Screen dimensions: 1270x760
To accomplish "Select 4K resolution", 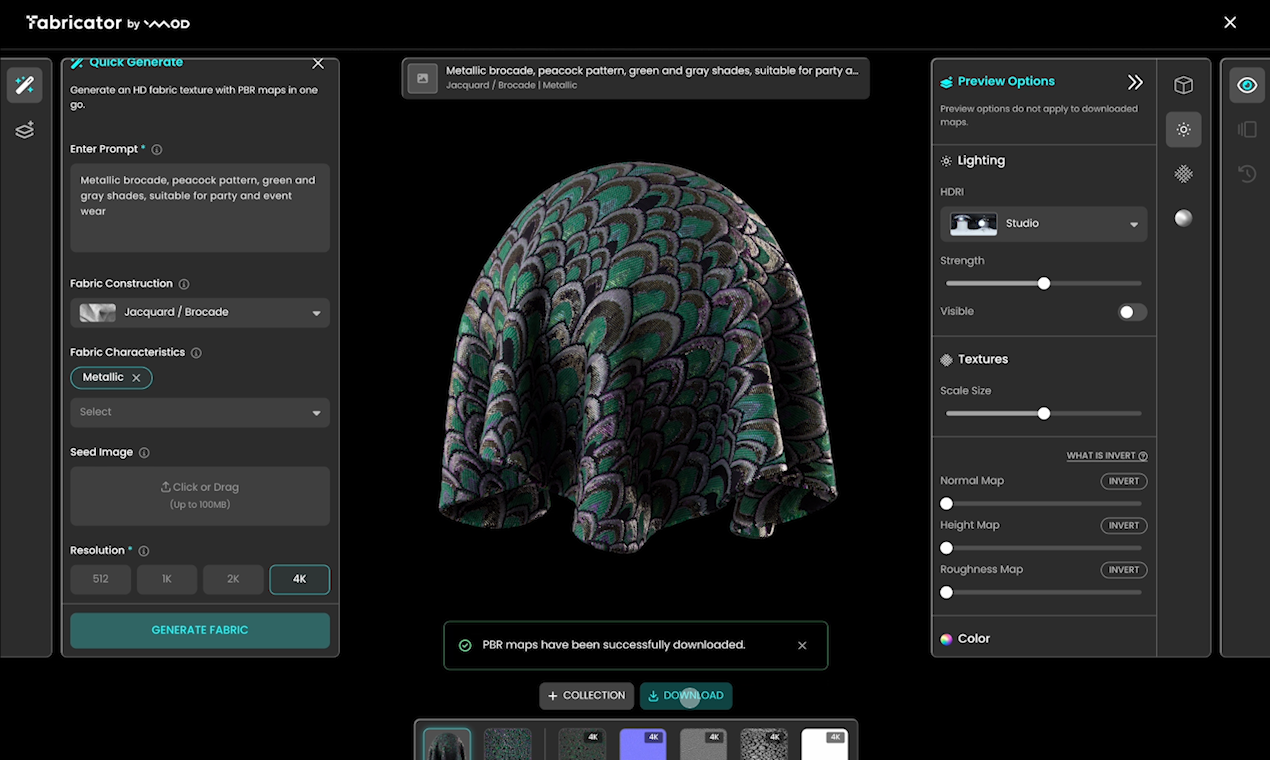I will [x=300, y=580].
